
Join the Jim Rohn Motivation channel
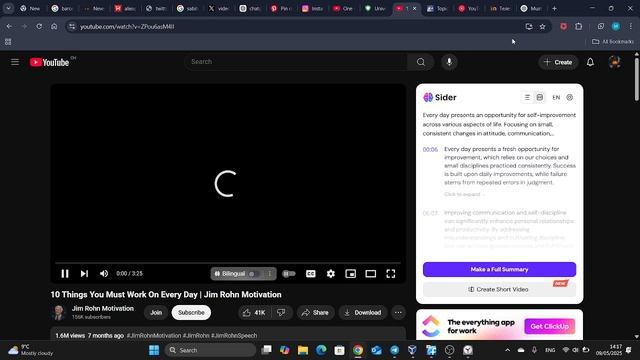(x=156, y=313)
